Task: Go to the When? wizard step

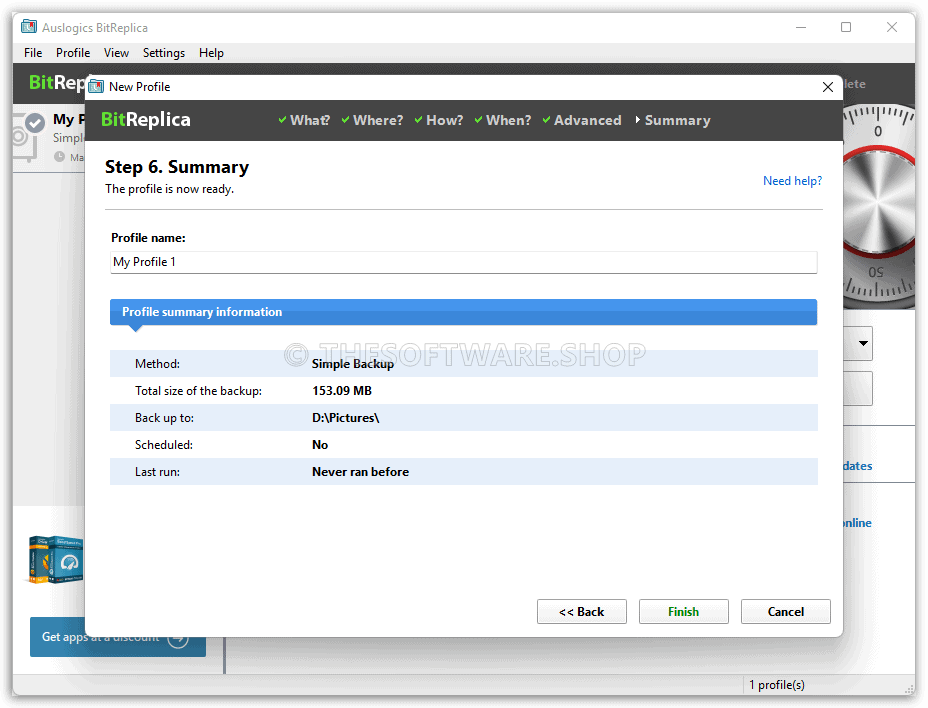Action: click(x=502, y=120)
